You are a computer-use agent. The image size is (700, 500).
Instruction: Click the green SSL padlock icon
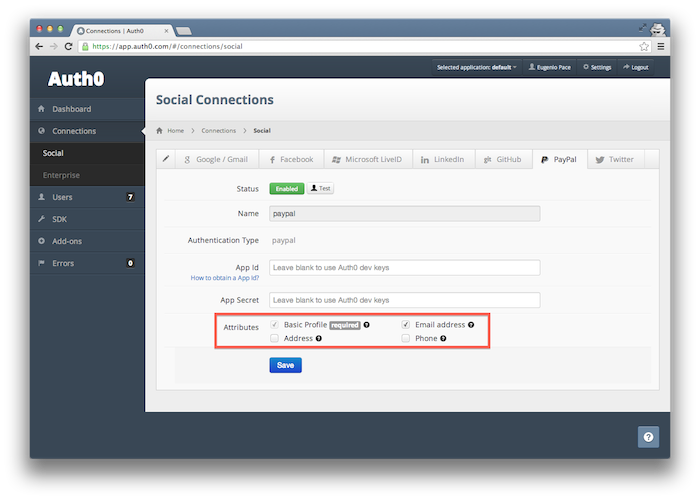85,46
